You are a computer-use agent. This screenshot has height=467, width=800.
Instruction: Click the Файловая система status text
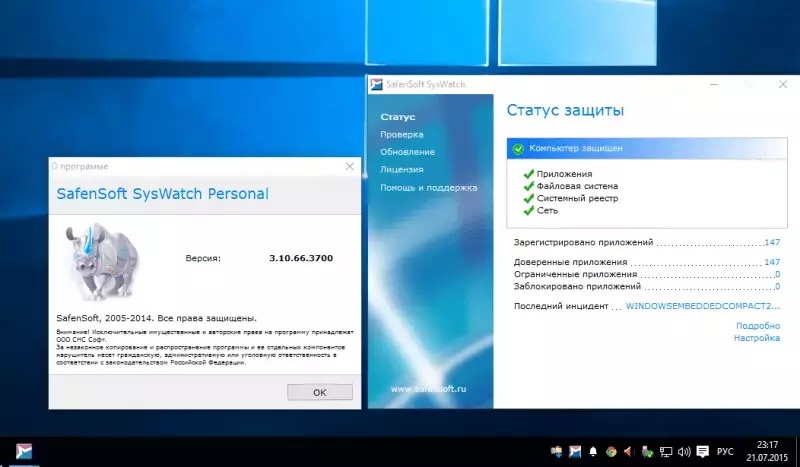tap(577, 186)
